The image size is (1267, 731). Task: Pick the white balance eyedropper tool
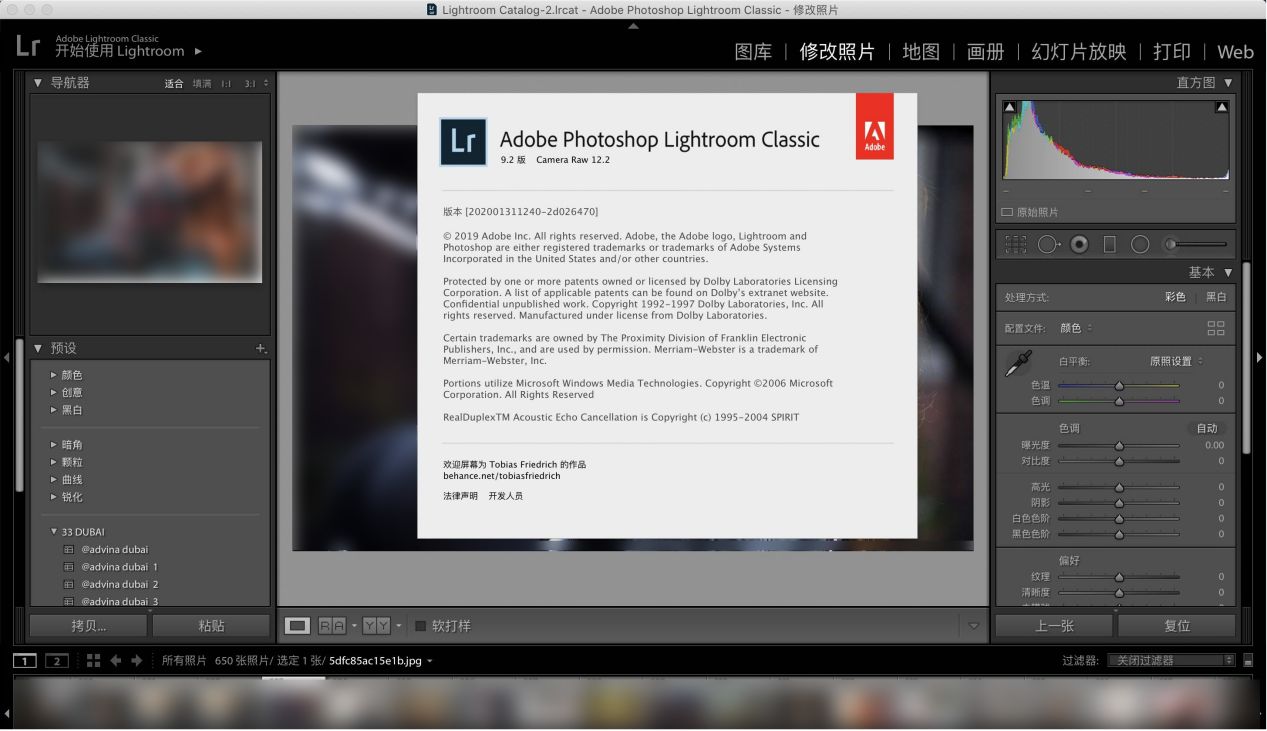(1018, 363)
